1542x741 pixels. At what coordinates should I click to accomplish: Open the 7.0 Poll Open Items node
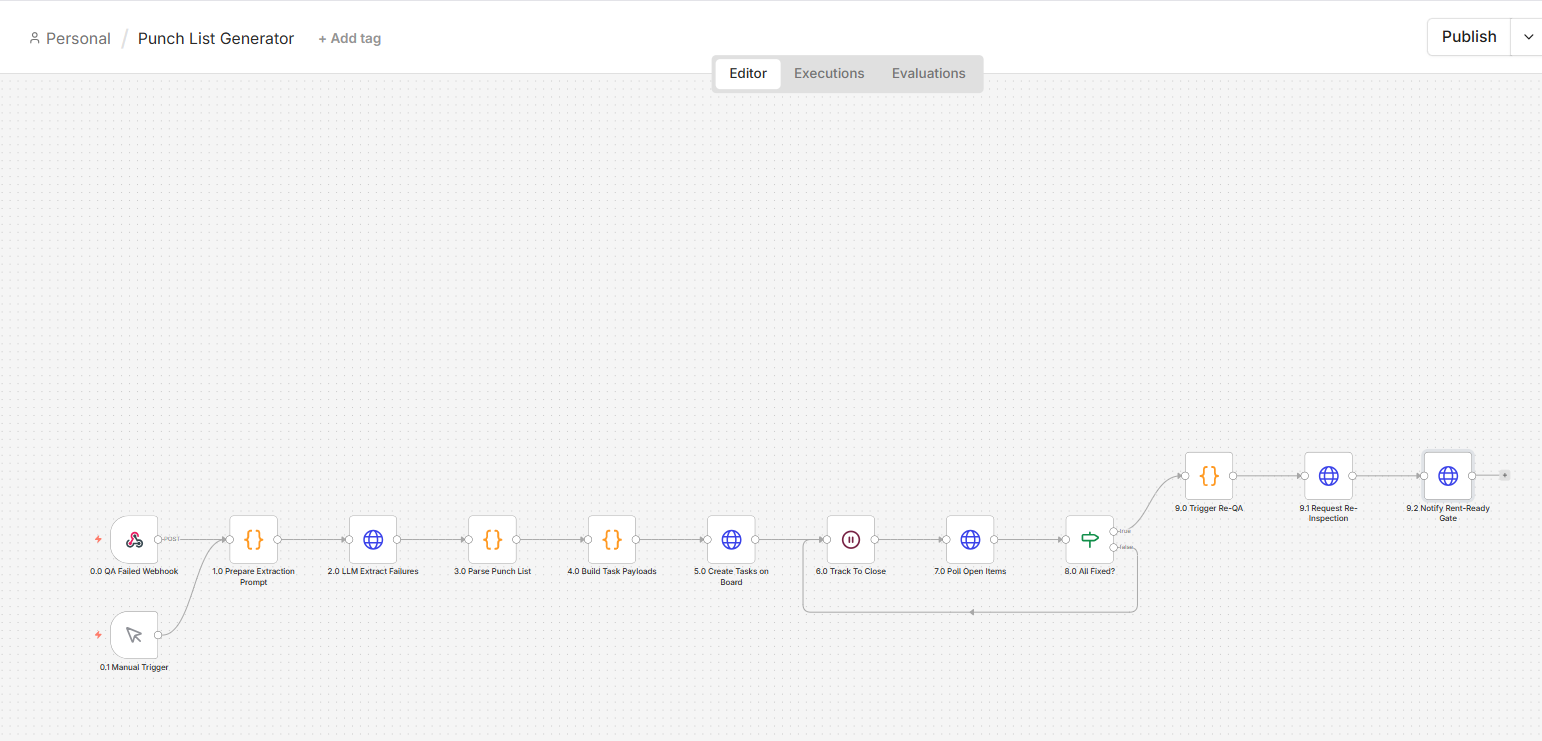[x=970, y=540]
